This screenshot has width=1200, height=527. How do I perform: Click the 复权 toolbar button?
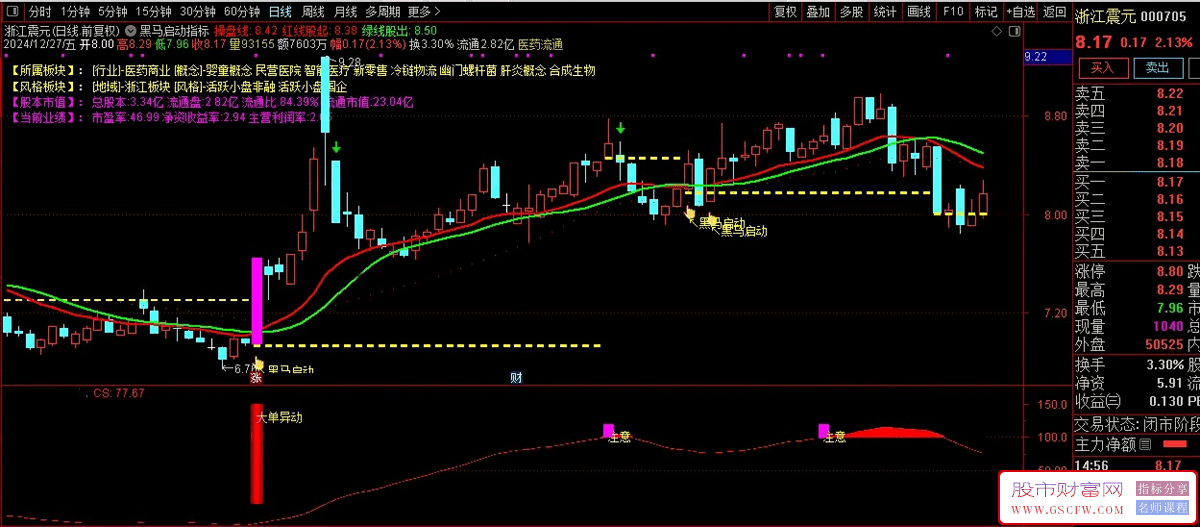786,12
